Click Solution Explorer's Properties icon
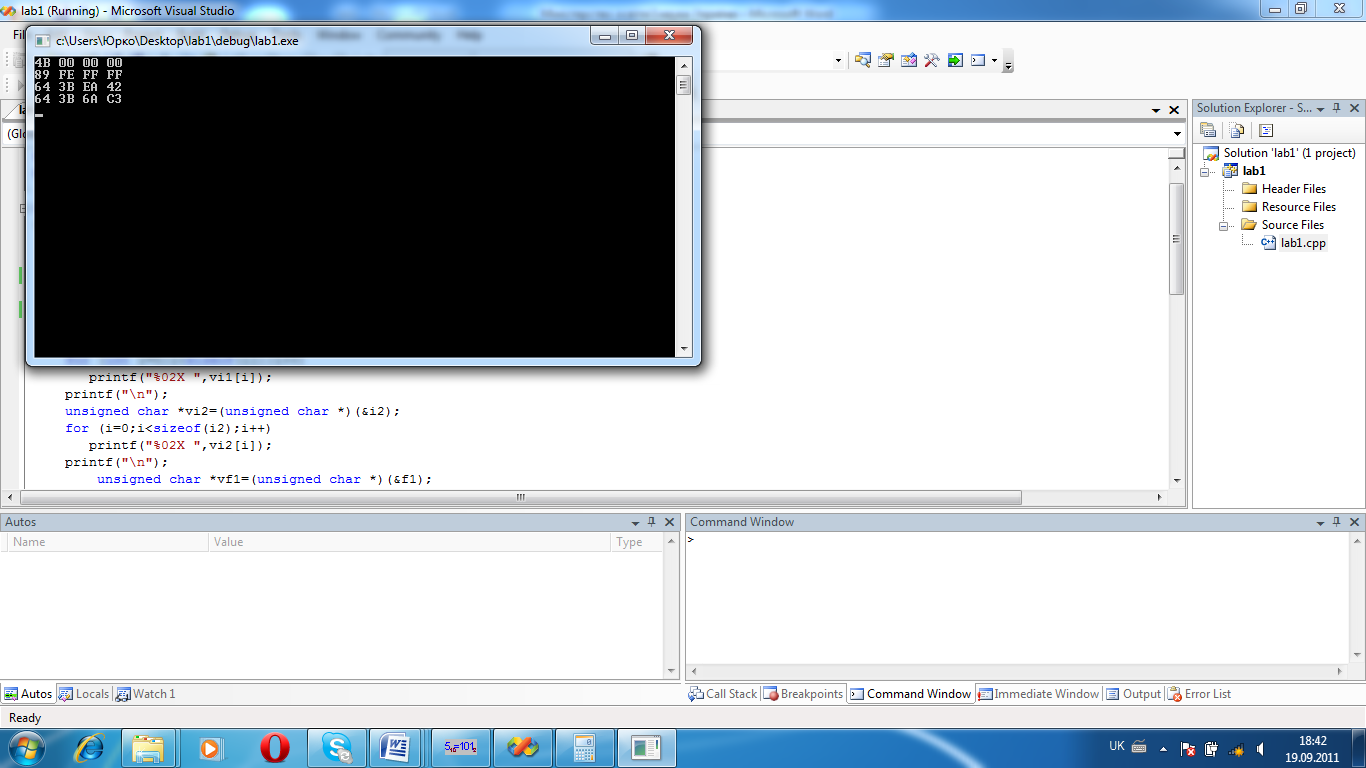Image resolution: width=1366 pixels, height=768 pixels. point(1208,130)
